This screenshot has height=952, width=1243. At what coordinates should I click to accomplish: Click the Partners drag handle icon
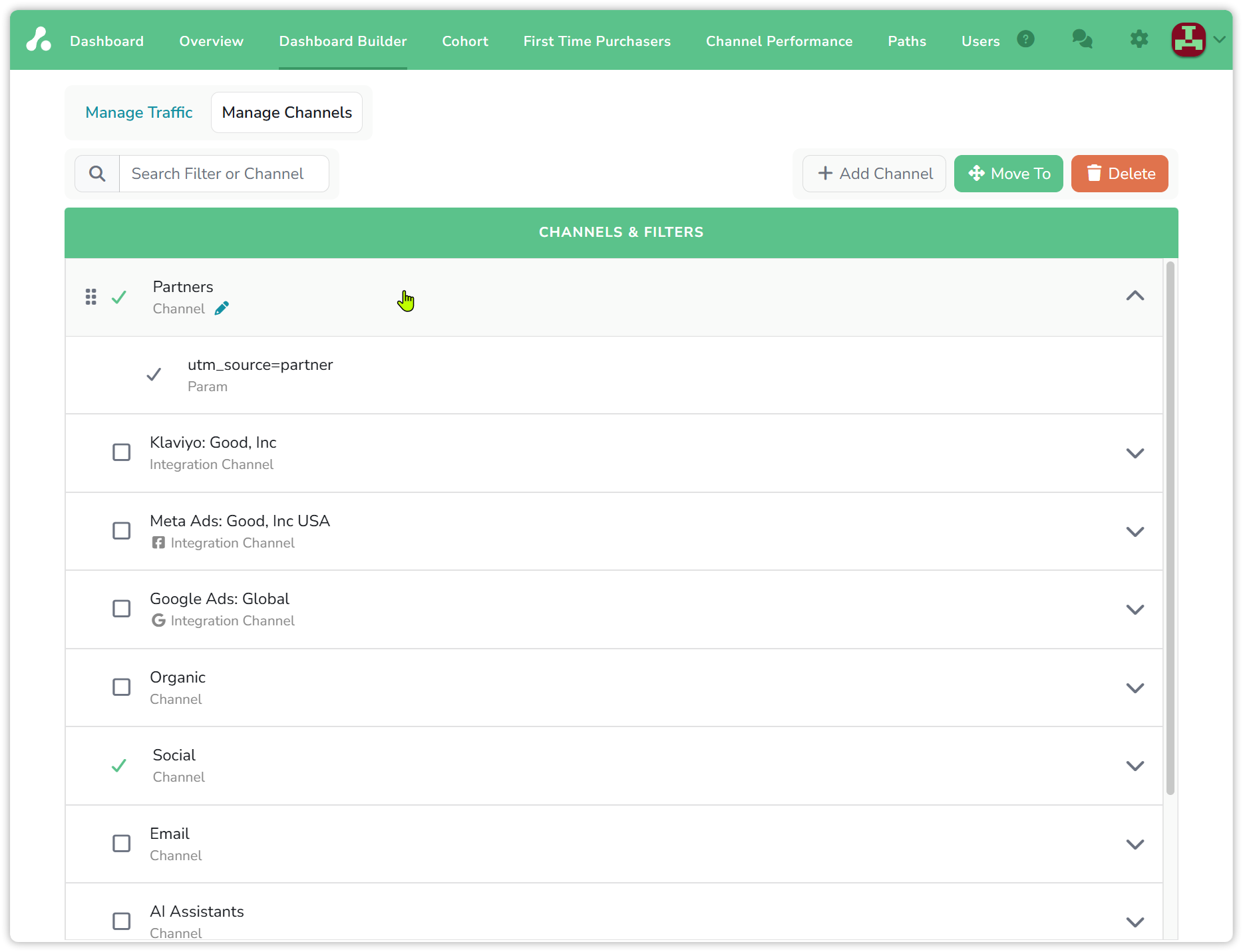[x=91, y=297]
